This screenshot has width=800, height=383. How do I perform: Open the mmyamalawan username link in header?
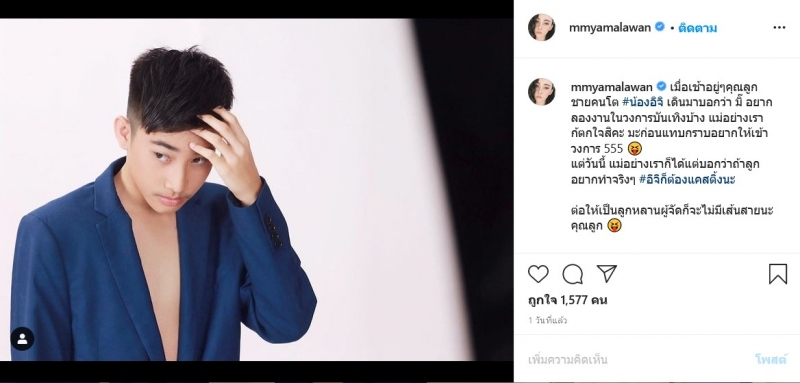click(x=610, y=28)
